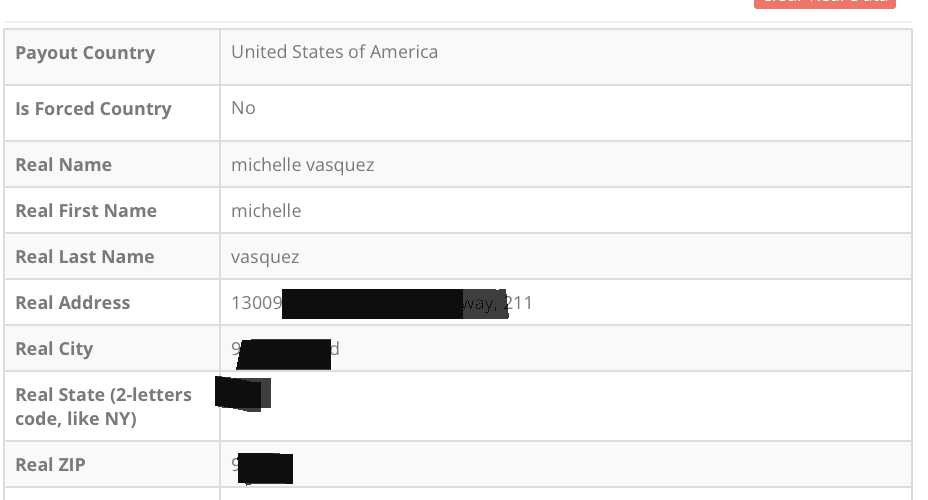Select the 'michelle vasquez' full name value
The width and height of the screenshot is (928, 500).
[302, 165]
